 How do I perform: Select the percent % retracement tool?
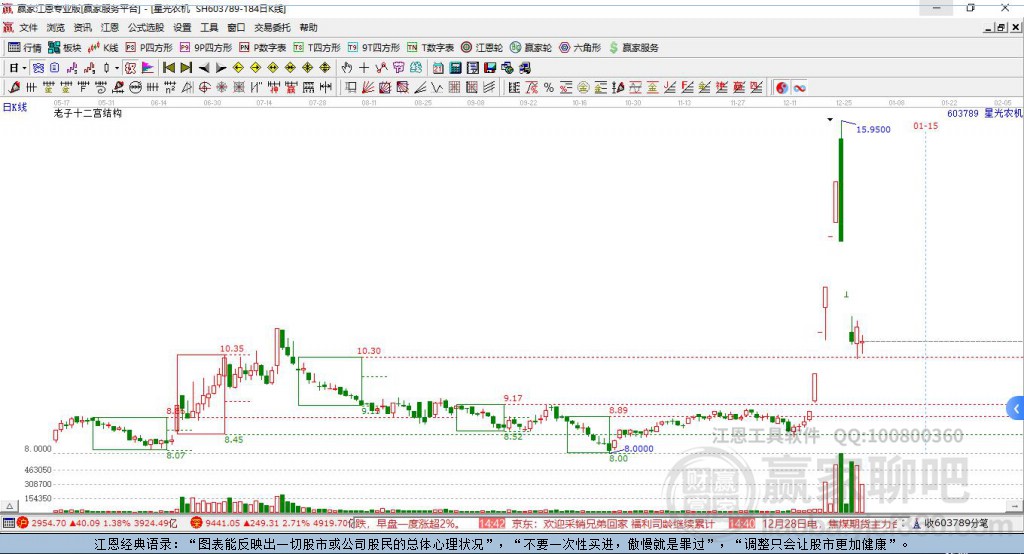549,88
